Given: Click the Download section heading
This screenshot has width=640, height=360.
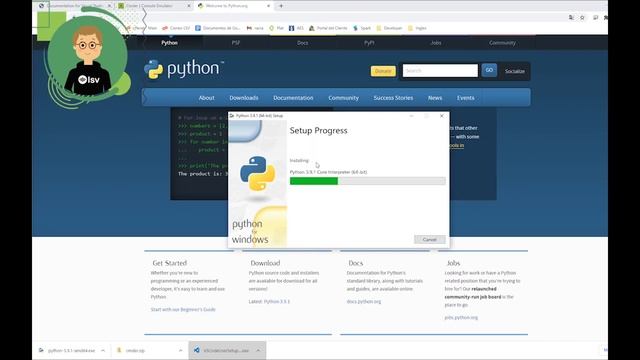Looking at the screenshot, I should coord(265,263).
